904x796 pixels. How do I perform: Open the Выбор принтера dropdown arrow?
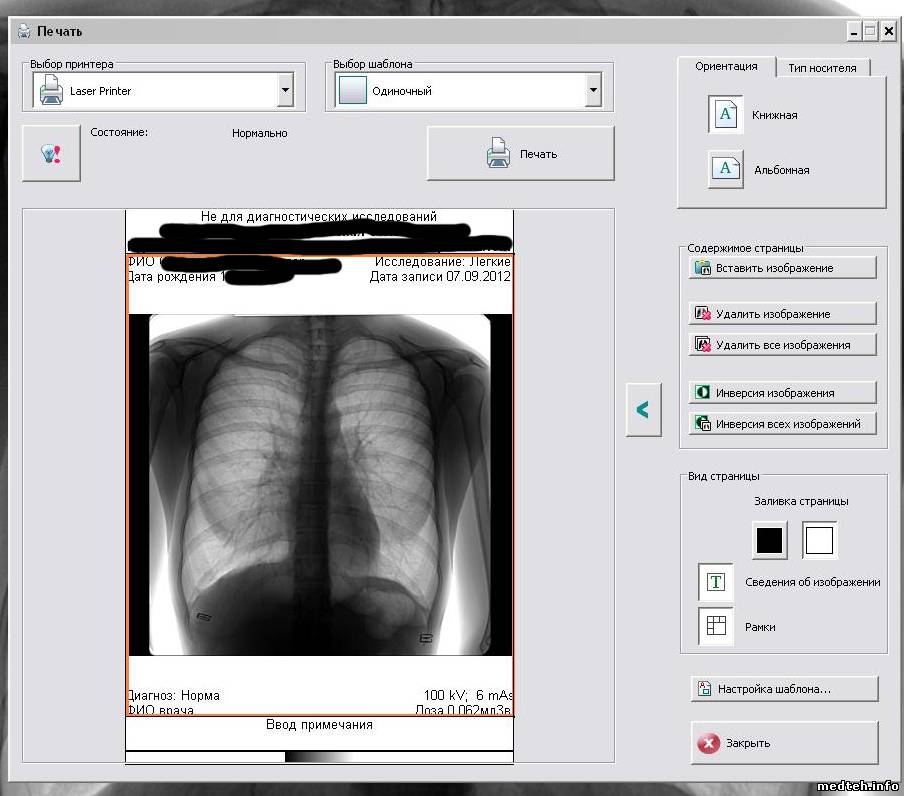(285, 91)
